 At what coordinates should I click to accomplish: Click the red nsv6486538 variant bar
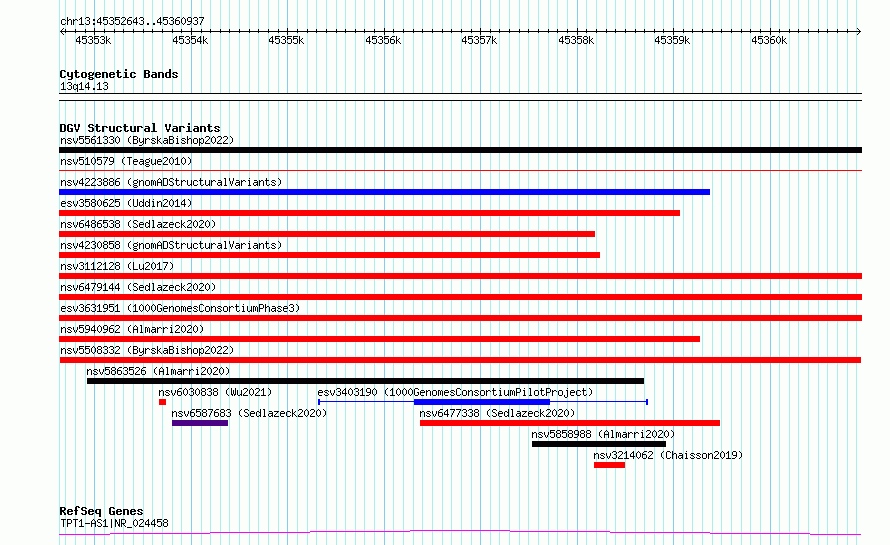327,234
